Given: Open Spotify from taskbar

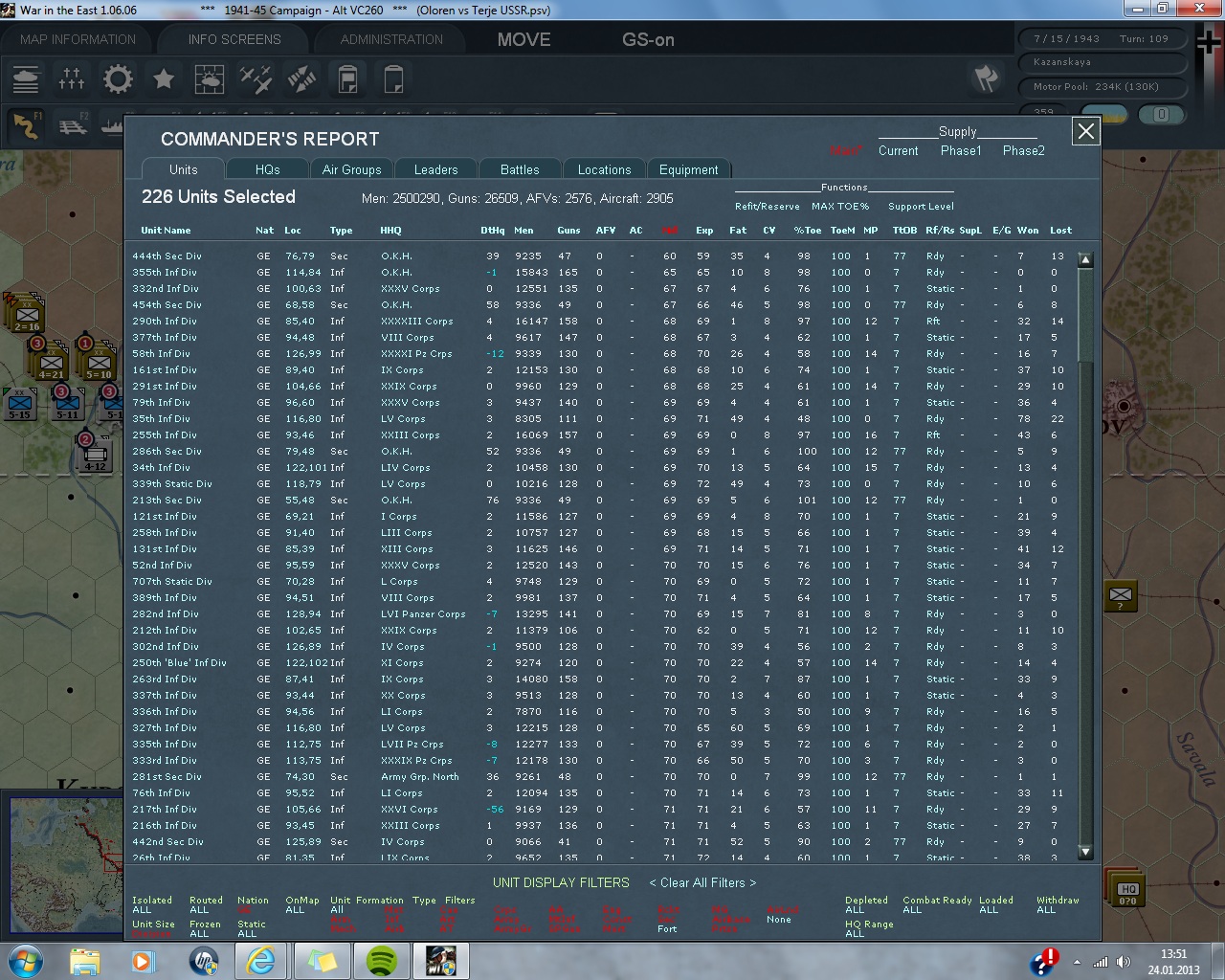Looking at the screenshot, I should pos(382,961).
